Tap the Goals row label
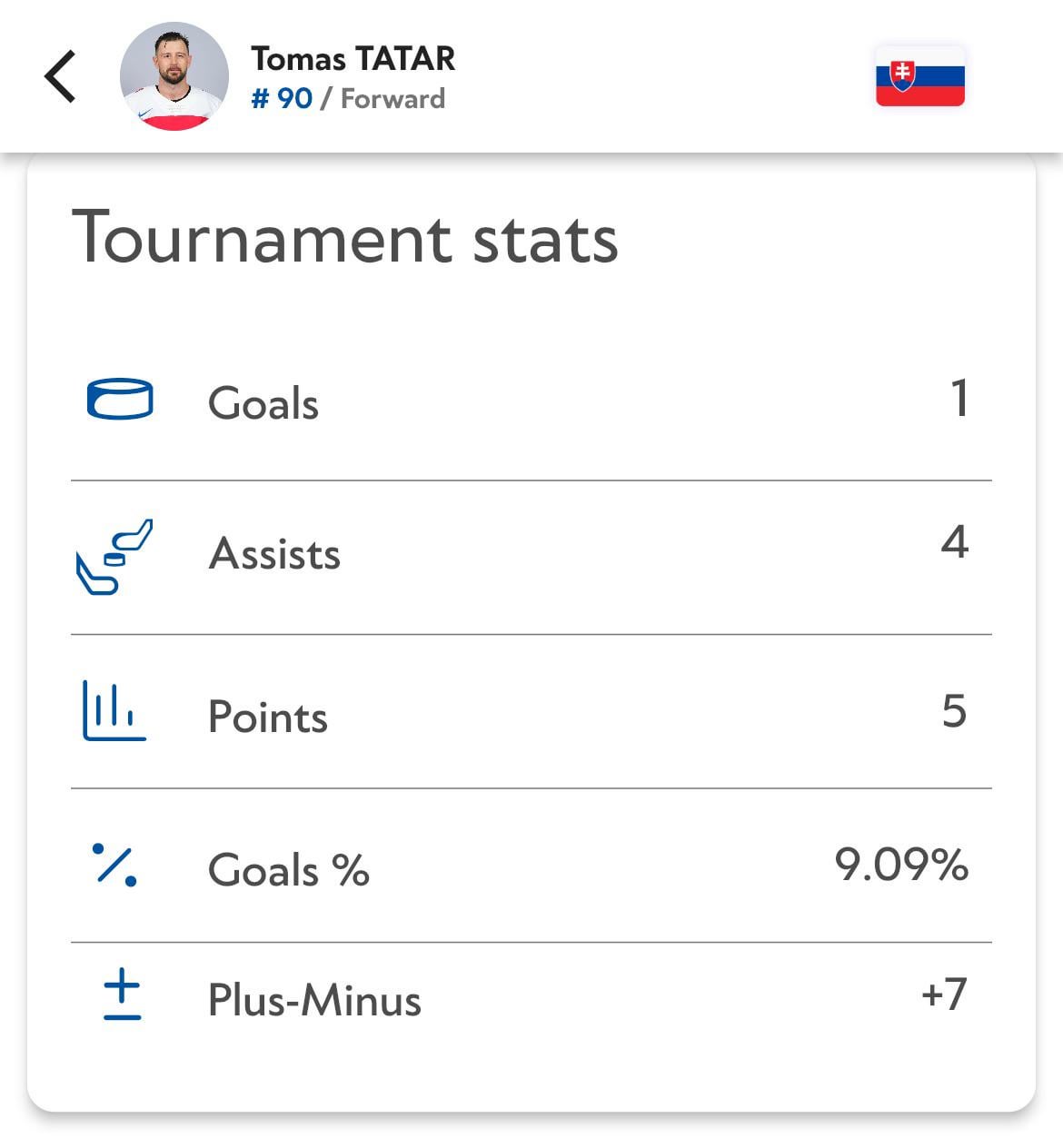Viewport: 1063px width, 1148px height. tap(263, 403)
